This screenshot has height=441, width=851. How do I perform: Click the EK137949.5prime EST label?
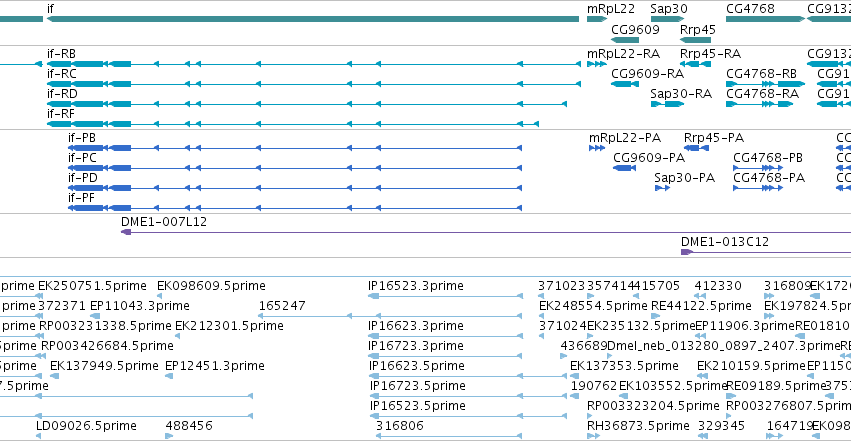point(104,366)
